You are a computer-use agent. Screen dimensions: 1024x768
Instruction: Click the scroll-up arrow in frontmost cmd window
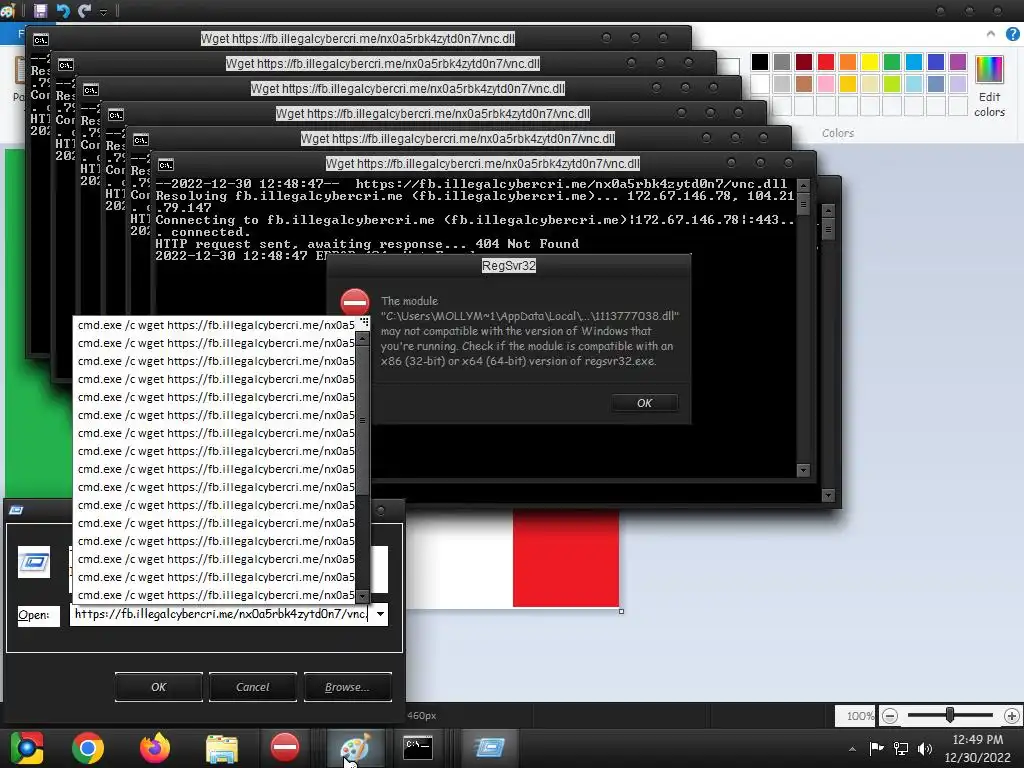(x=804, y=186)
